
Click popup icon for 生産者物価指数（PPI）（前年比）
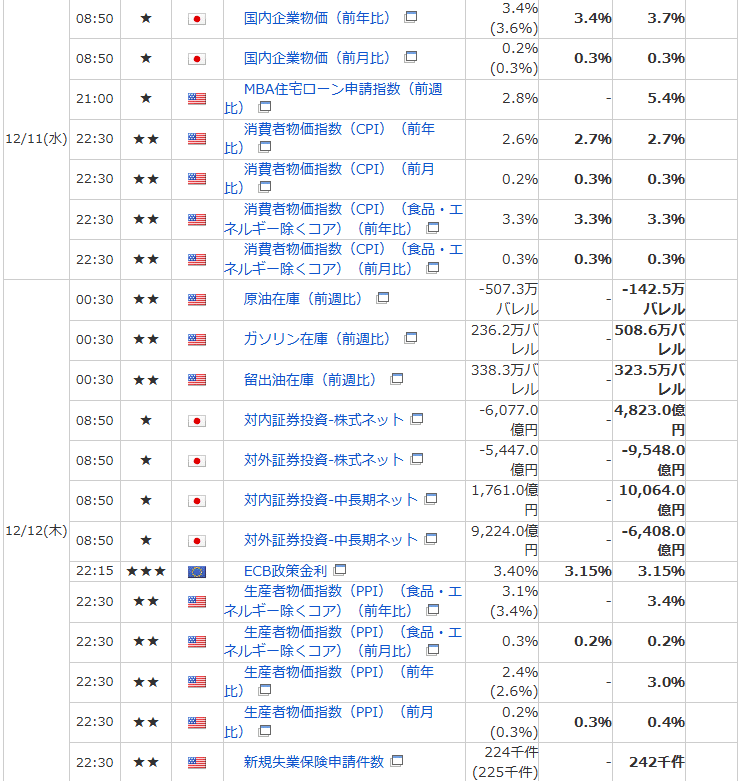pos(265,690)
